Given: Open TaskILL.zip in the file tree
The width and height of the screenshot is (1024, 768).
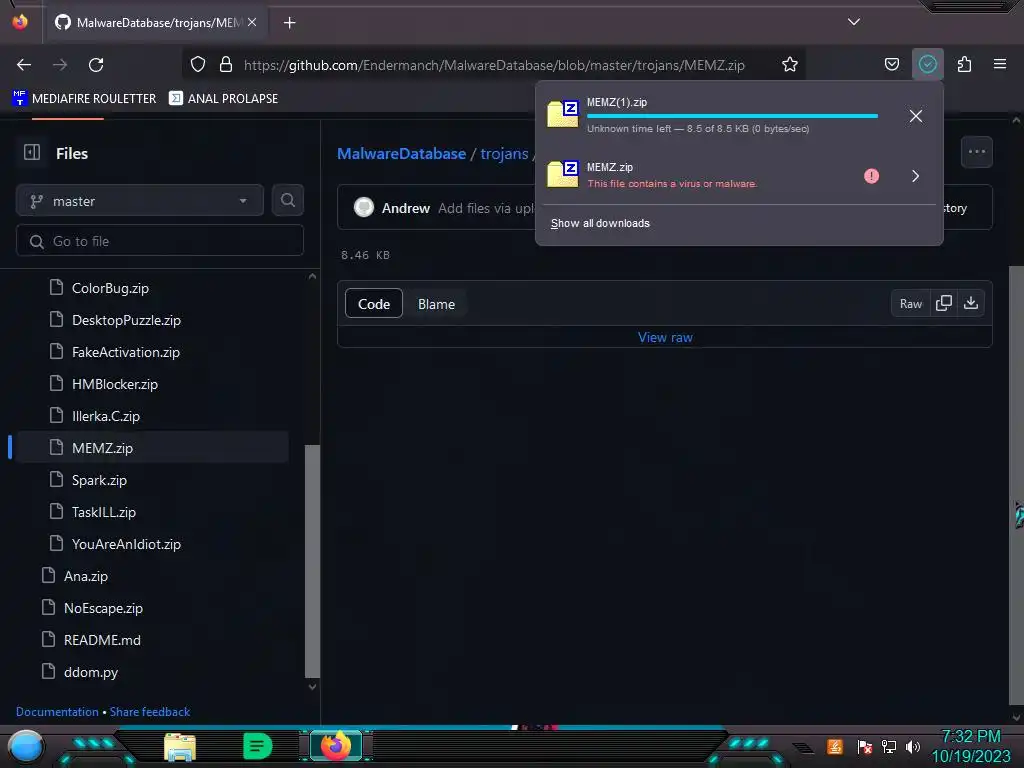Looking at the screenshot, I should click(x=103, y=512).
